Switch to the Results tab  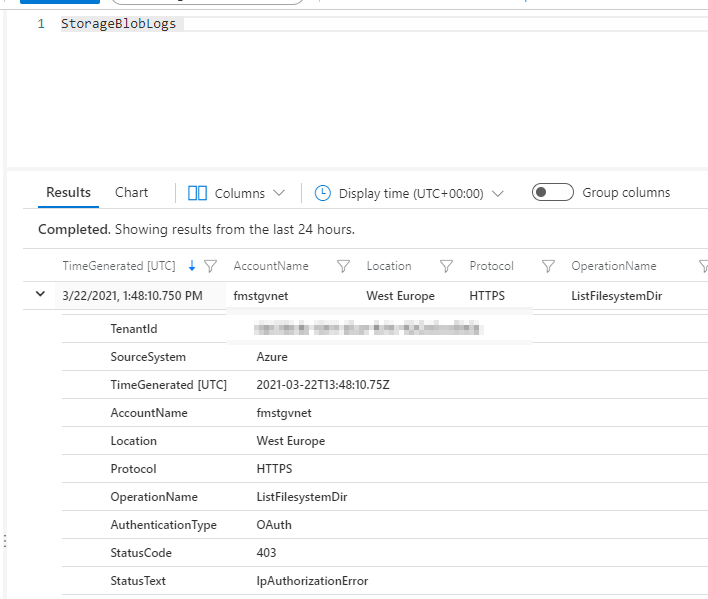(x=68, y=193)
